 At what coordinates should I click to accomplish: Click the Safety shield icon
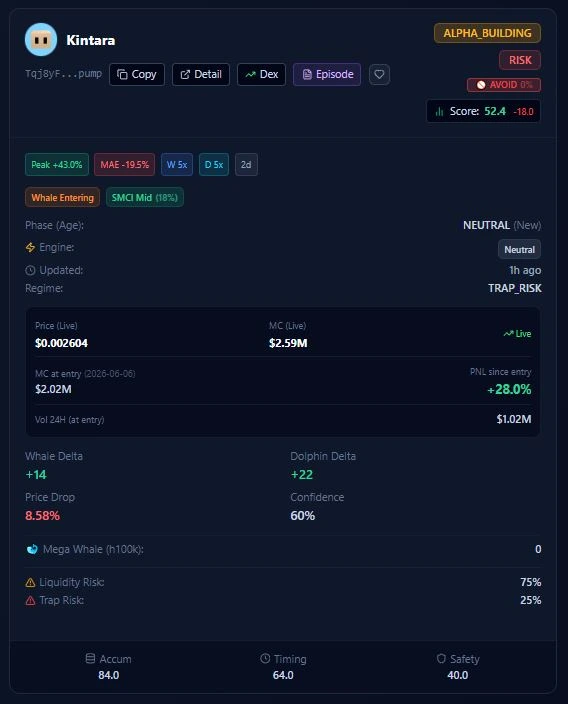(441, 659)
